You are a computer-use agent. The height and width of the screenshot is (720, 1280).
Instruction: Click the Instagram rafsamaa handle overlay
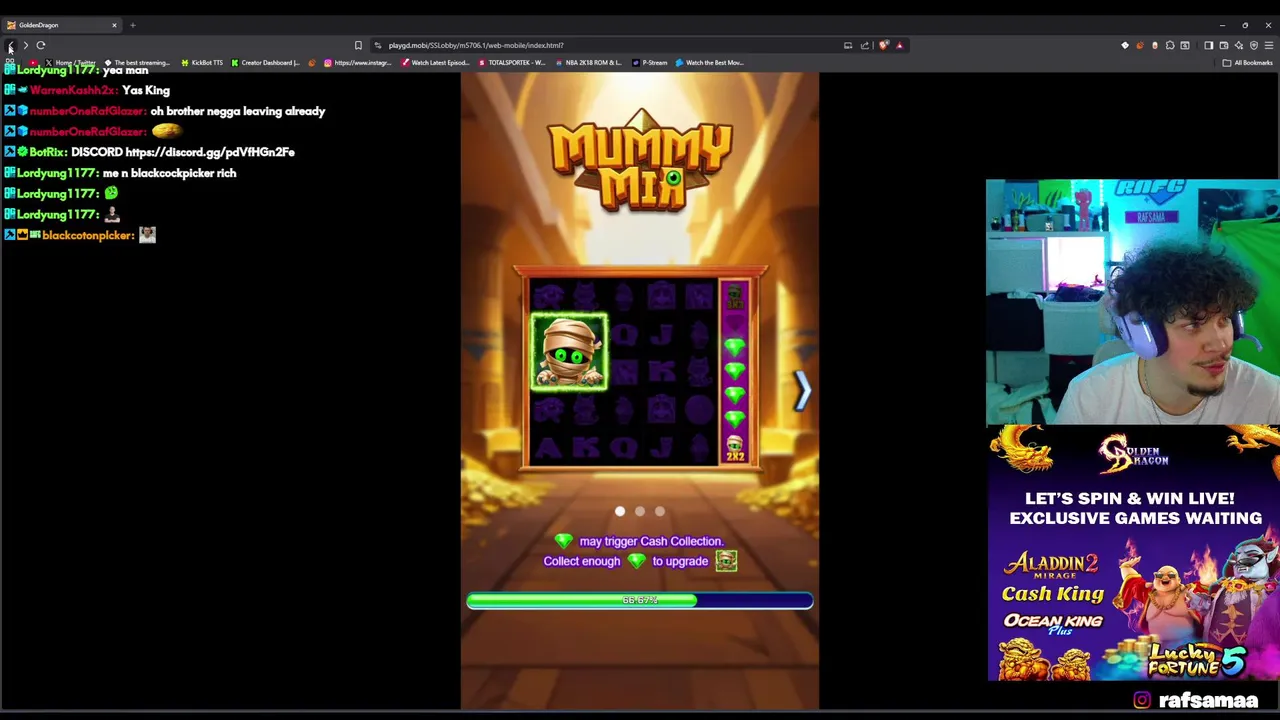(1196, 701)
